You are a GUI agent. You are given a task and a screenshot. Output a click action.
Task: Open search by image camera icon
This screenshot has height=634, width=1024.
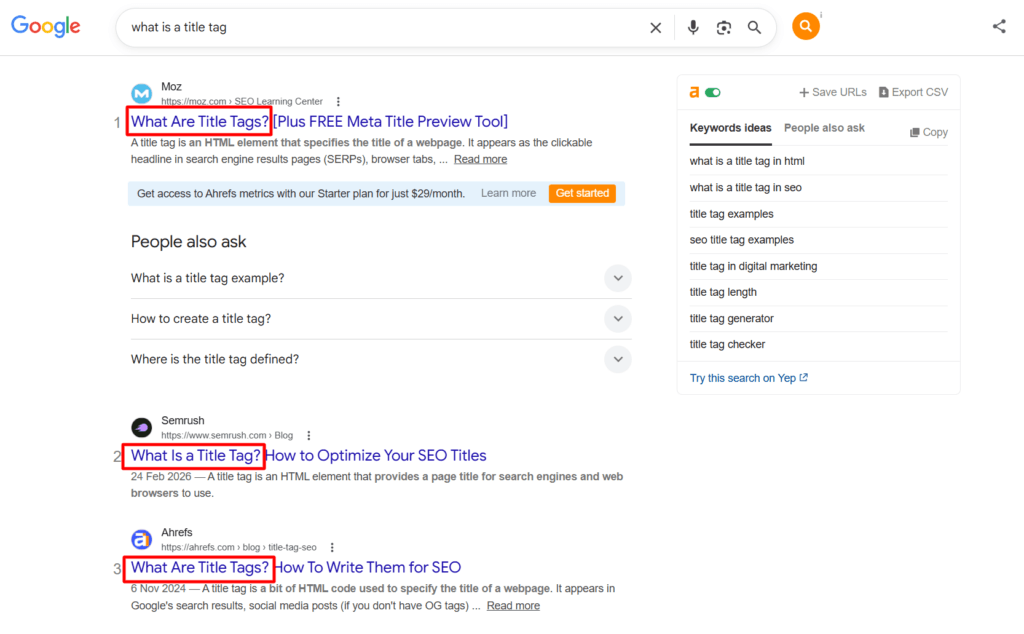724,27
